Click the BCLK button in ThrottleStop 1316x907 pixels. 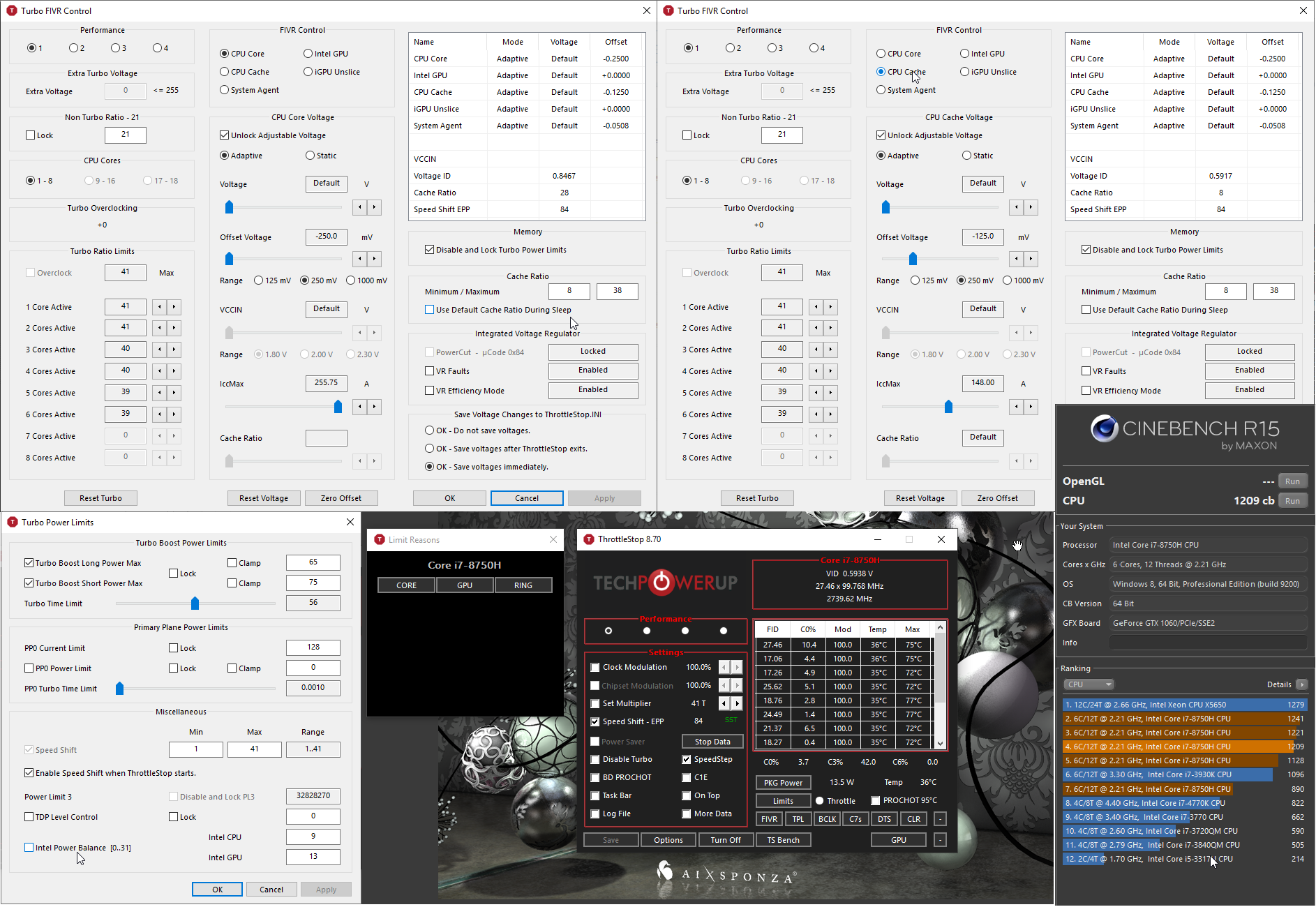point(827,819)
